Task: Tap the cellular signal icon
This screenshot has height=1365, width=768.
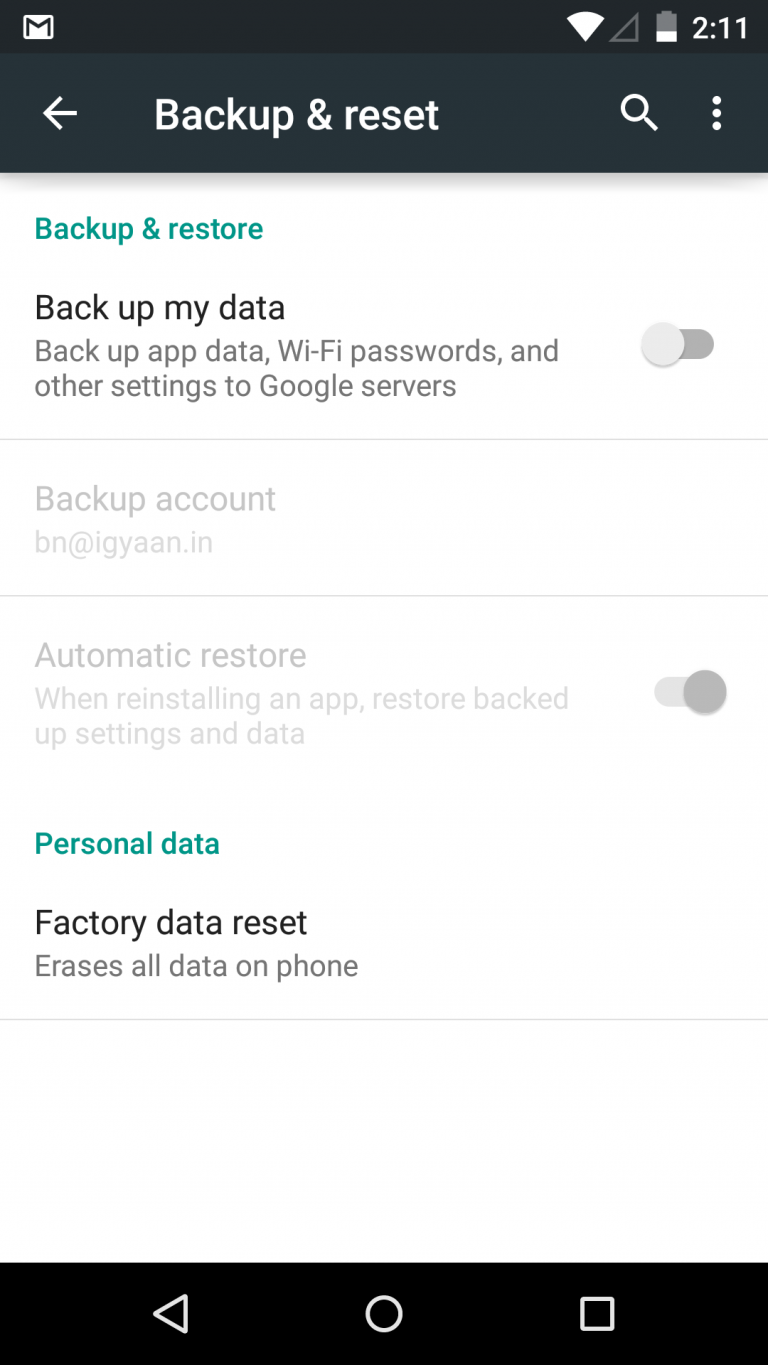Action: tap(624, 27)
